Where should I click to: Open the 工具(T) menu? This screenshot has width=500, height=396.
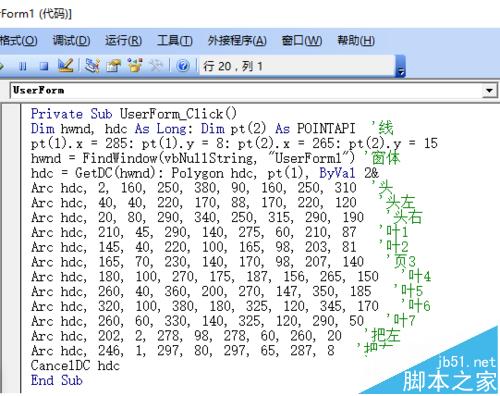point(175,41)
